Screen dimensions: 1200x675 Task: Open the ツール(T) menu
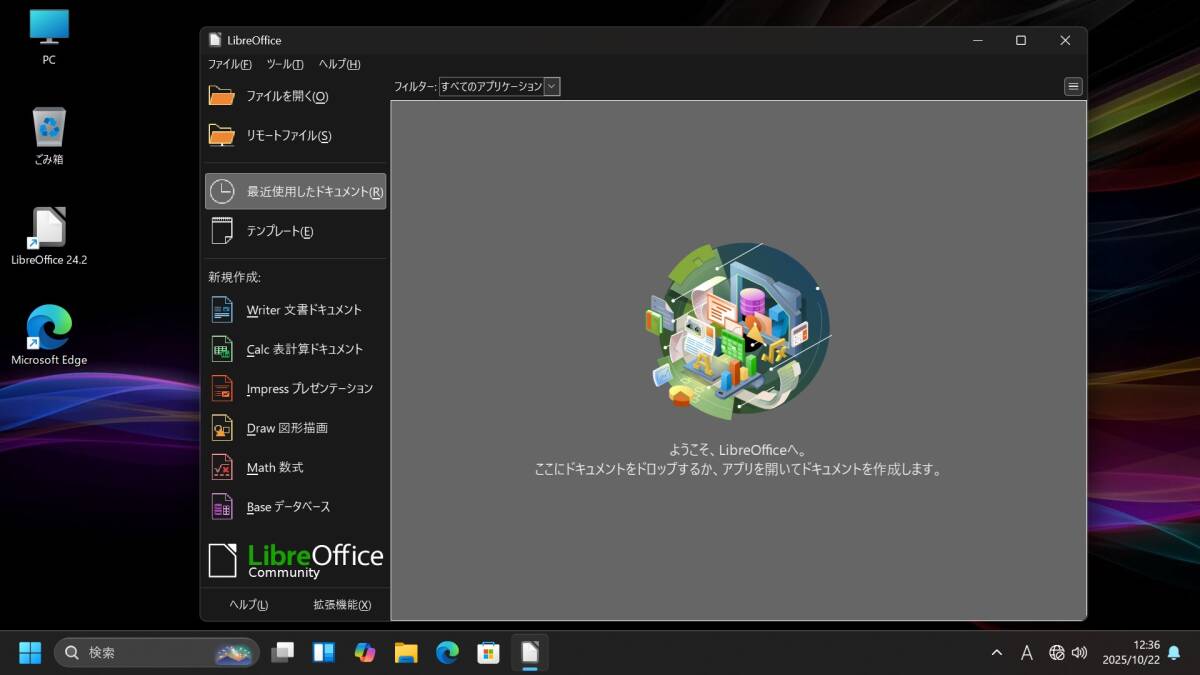coord(285,64)
